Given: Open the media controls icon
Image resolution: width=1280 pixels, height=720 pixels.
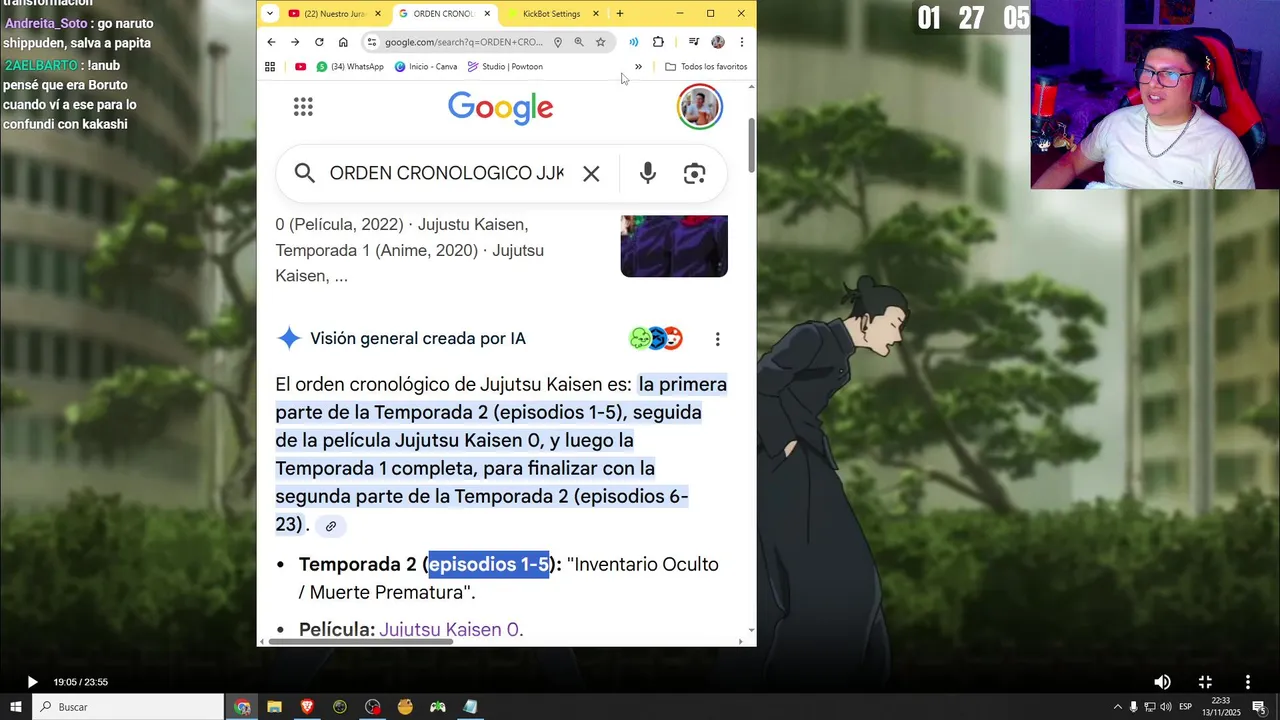Looking at the screenshot, I should coord(693,42).
